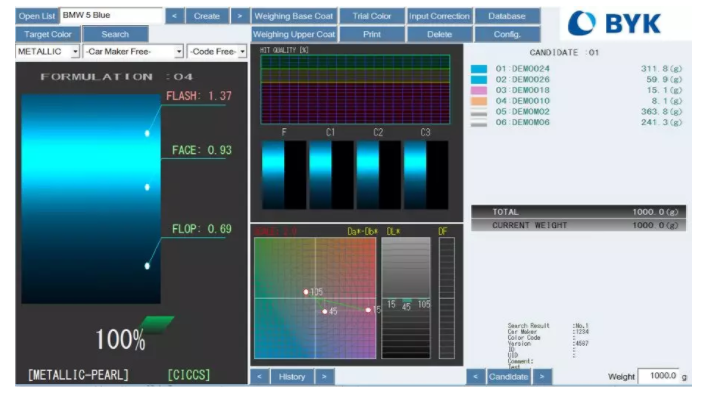Click the 01 DEMO024 color swatch
Screen dimensions: 704x395
point(479,69)
